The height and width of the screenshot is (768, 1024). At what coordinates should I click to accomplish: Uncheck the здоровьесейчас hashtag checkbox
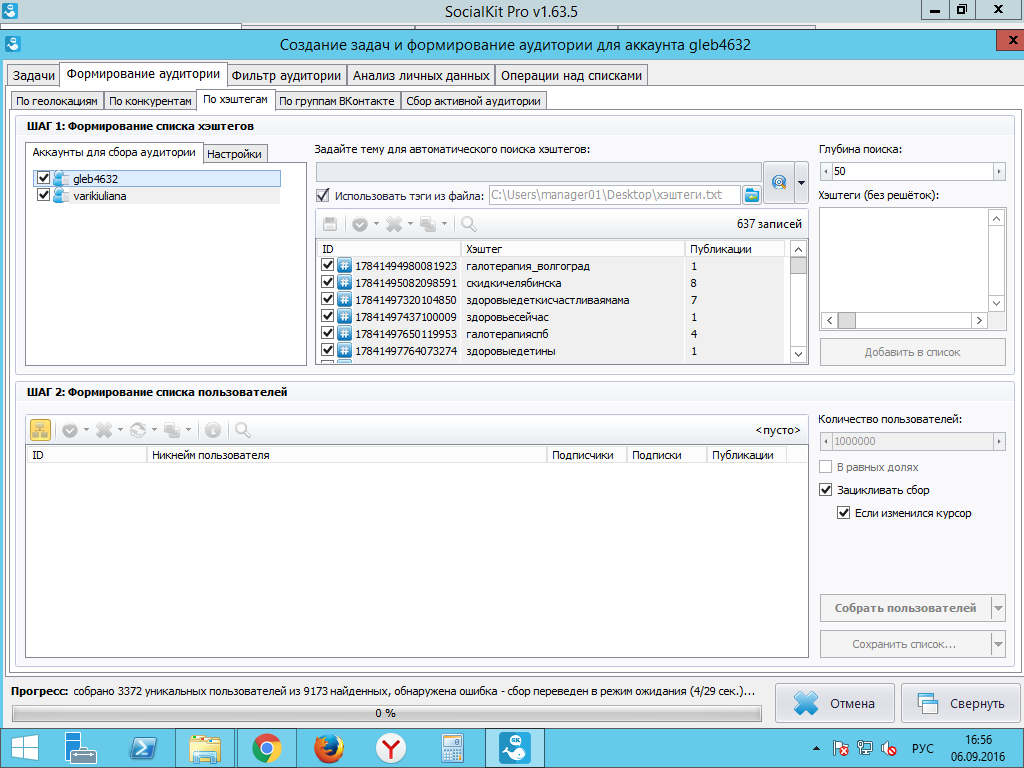pos(328,316)
